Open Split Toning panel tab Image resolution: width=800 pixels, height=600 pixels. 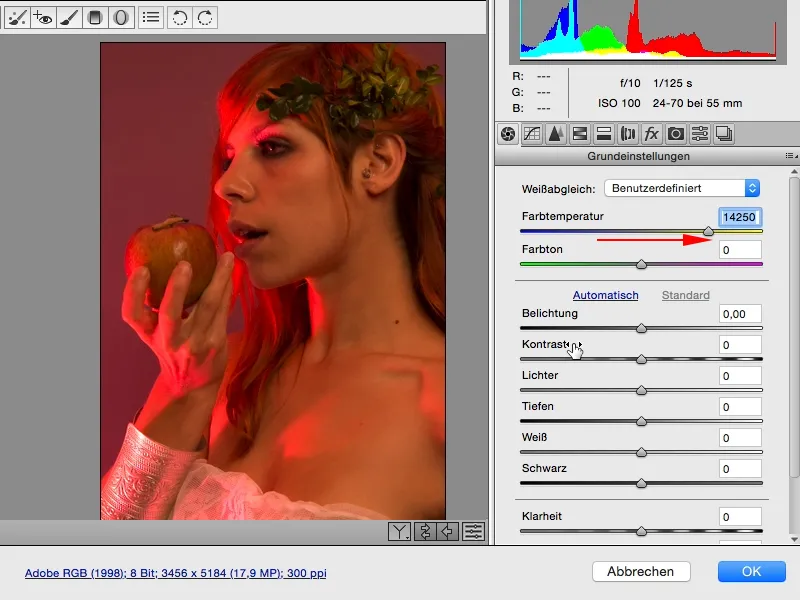point(604,134)
